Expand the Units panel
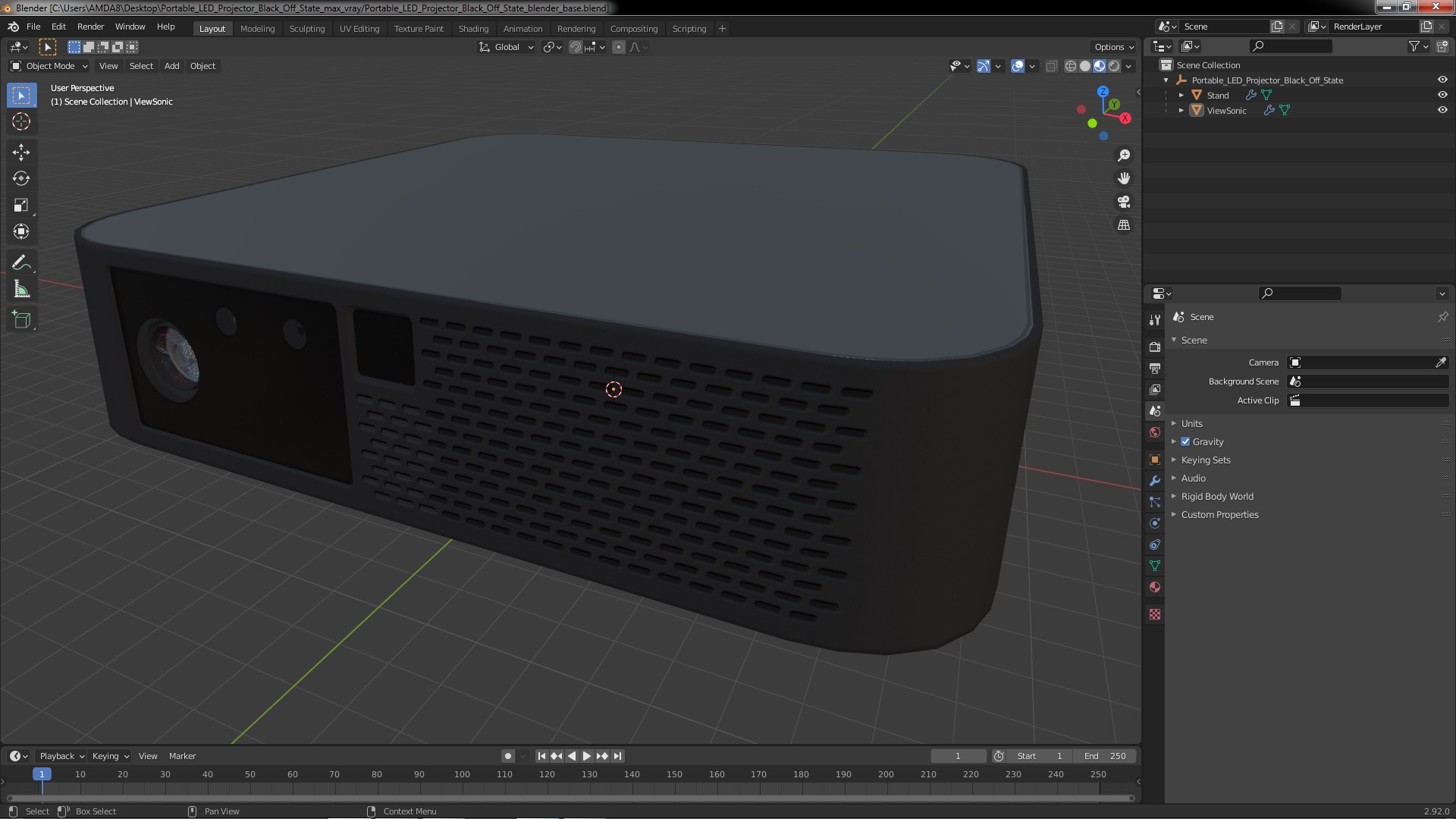This screenshot has height=819, width=1456. 1191,423
